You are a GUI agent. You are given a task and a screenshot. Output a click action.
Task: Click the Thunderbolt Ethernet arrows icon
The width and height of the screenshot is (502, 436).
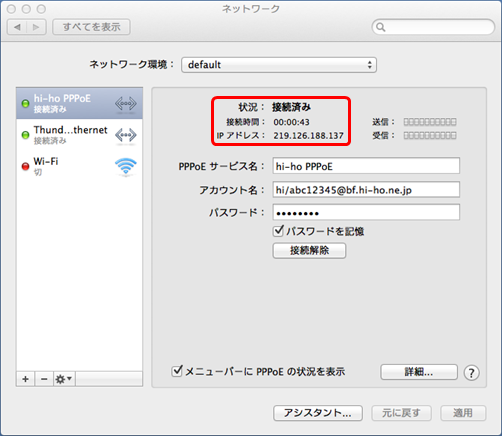point(126,135)
